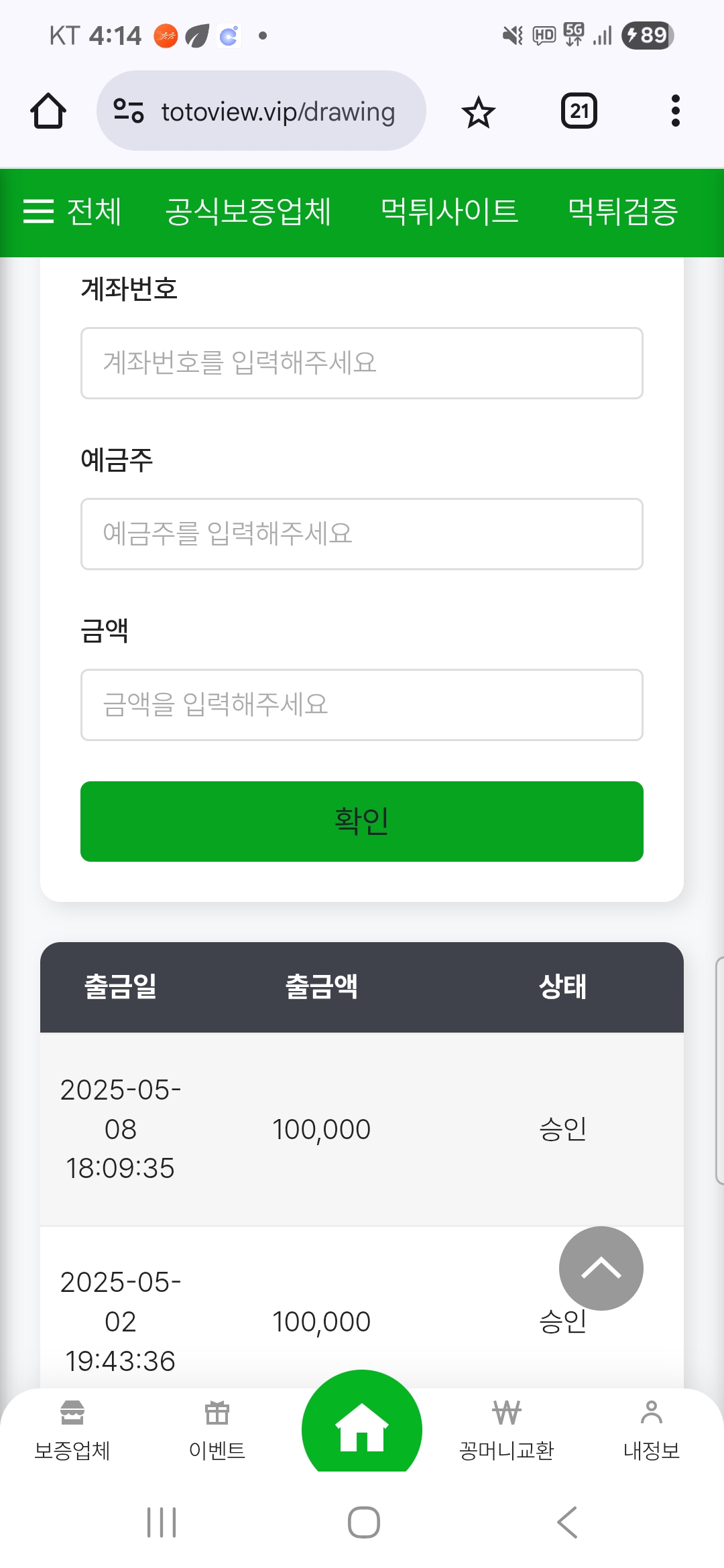Open browser three-dot overflow menu

(675, 111)
